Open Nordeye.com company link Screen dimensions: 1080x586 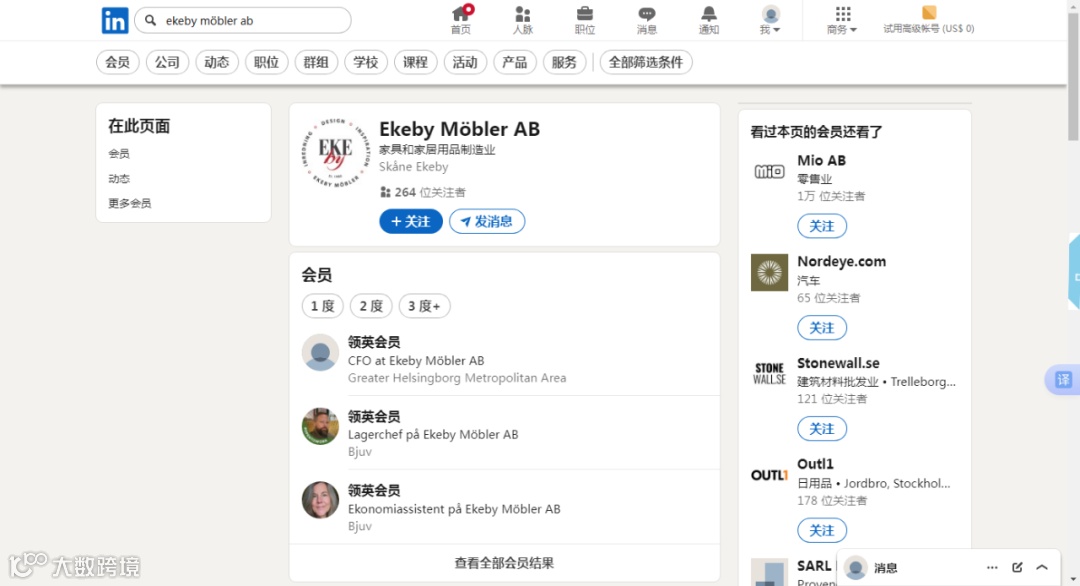tap(842, 262)
